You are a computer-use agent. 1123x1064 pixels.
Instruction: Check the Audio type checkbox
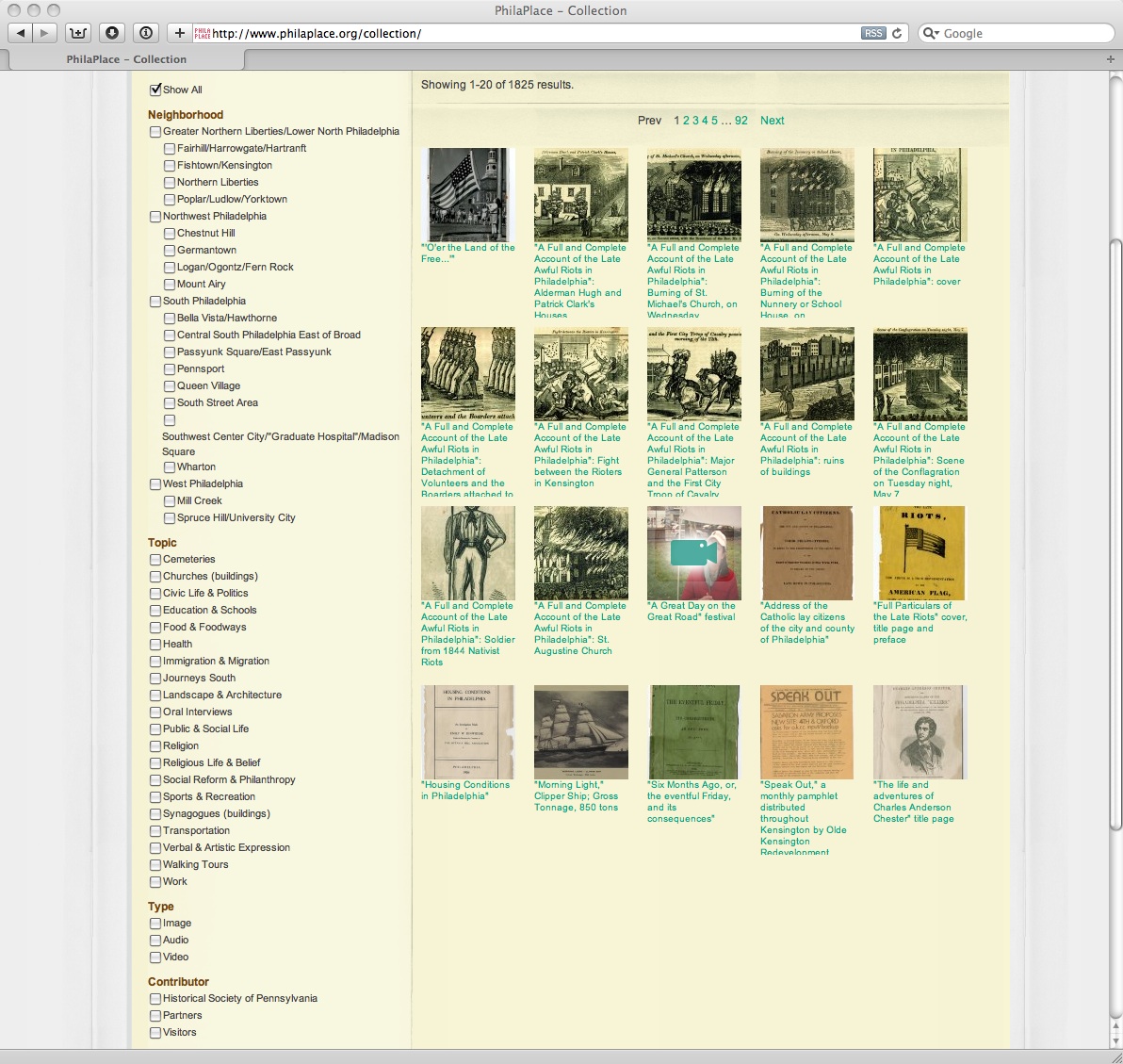[x=155, y=940]
